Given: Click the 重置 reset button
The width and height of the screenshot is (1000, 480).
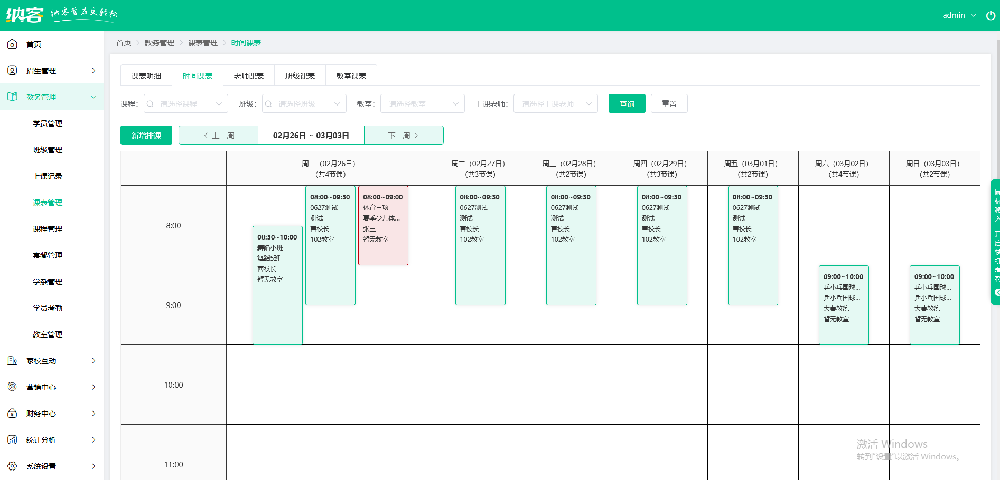Looking at the screenshot, I should (x=669, y=103).
